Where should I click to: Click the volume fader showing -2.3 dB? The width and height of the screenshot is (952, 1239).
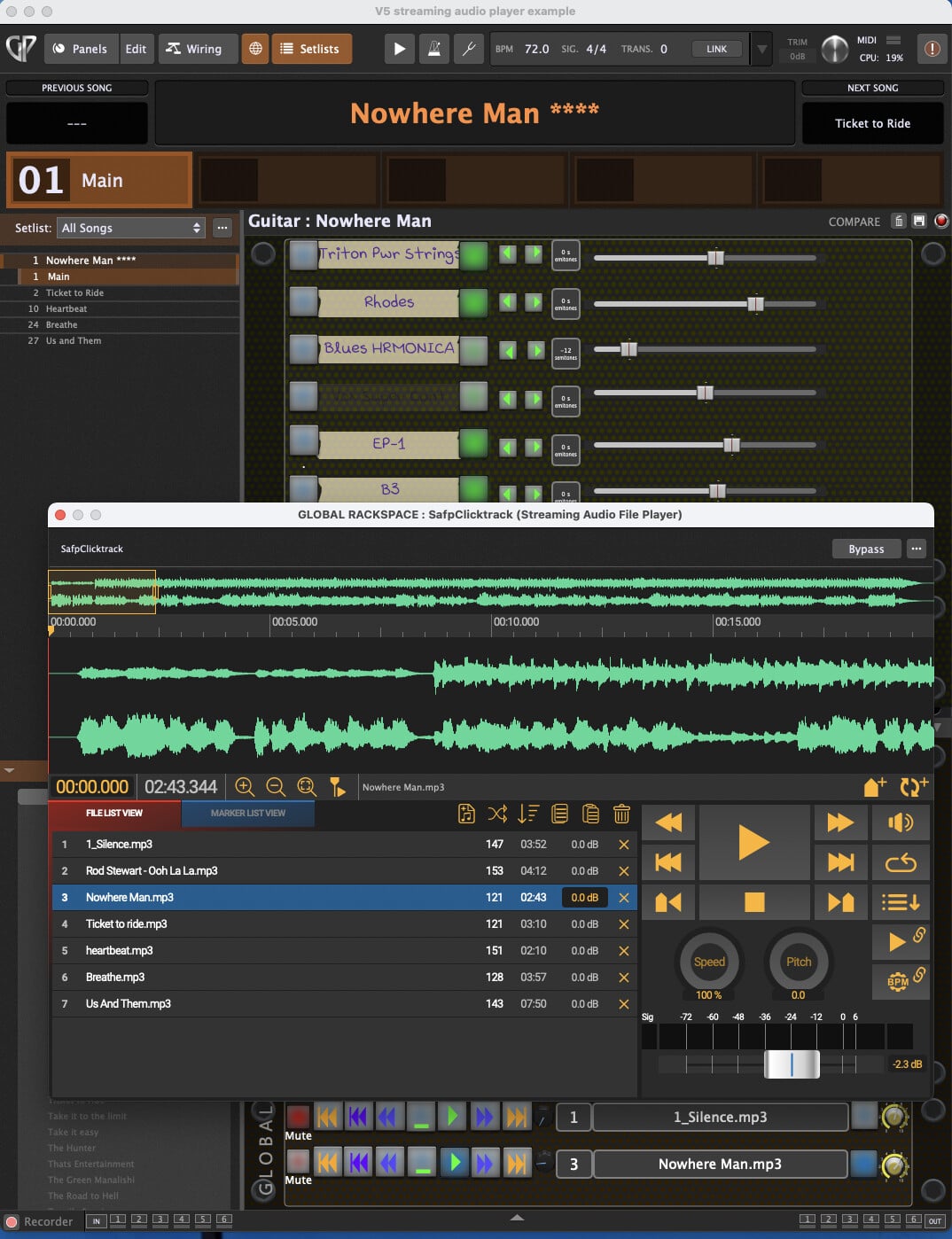click(x=792, y=1064)
